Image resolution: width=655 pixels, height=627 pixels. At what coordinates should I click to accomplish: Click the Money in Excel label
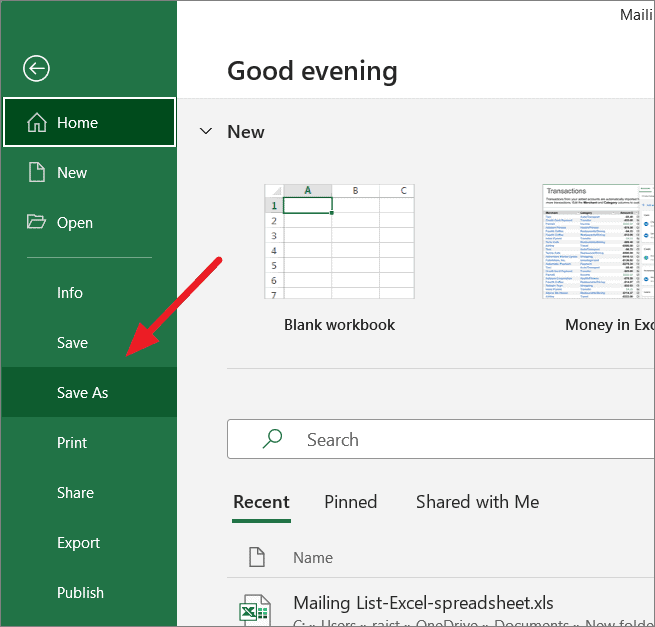coord(609,325)
